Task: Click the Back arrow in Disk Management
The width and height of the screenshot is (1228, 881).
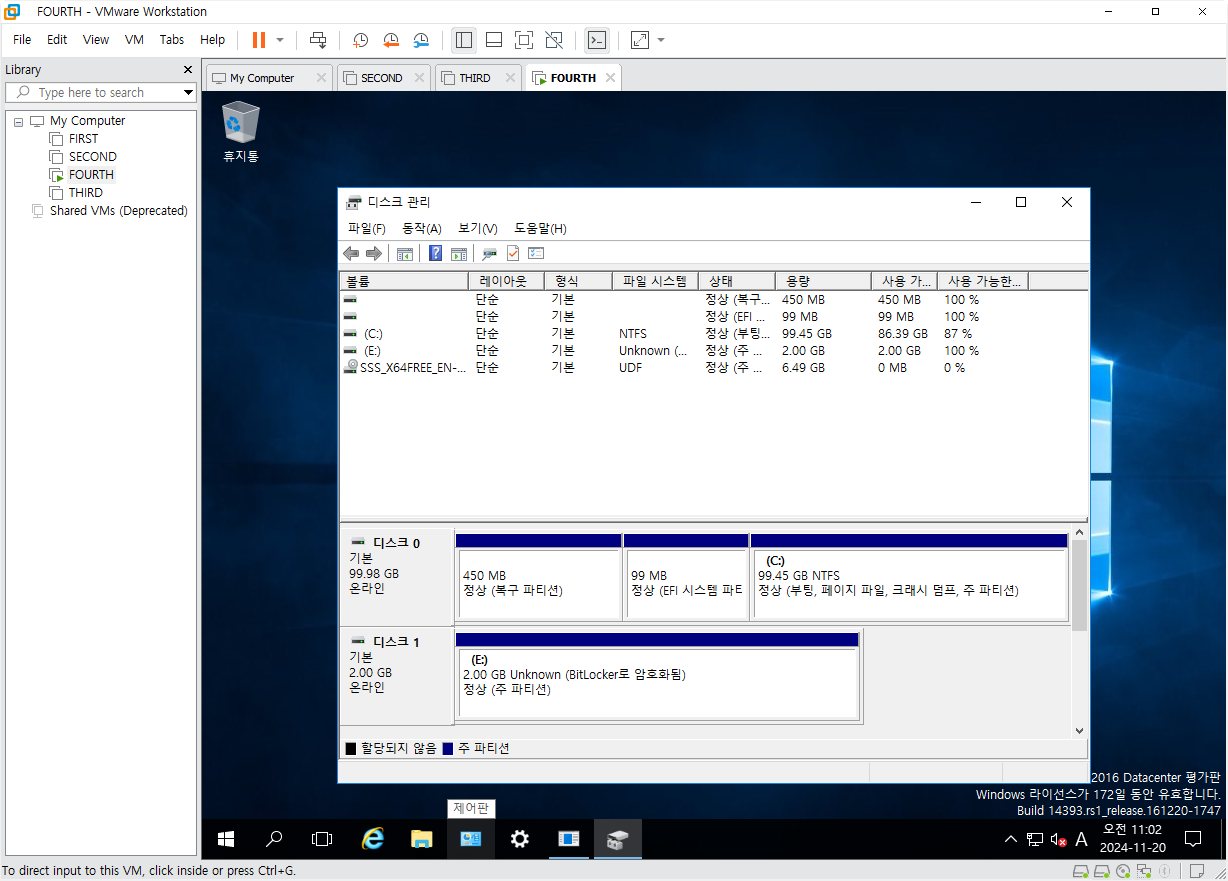Action: (351, 254)
